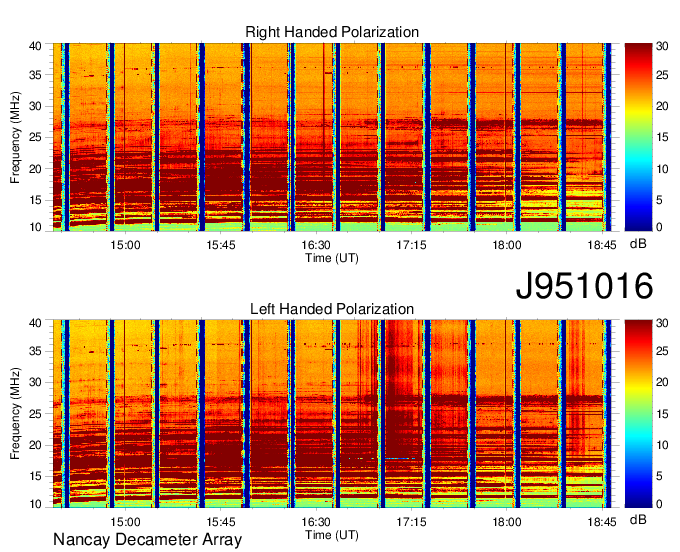Click the top plot's color scale bar
The image size is (680, 552).
click(x=638, y=137)
